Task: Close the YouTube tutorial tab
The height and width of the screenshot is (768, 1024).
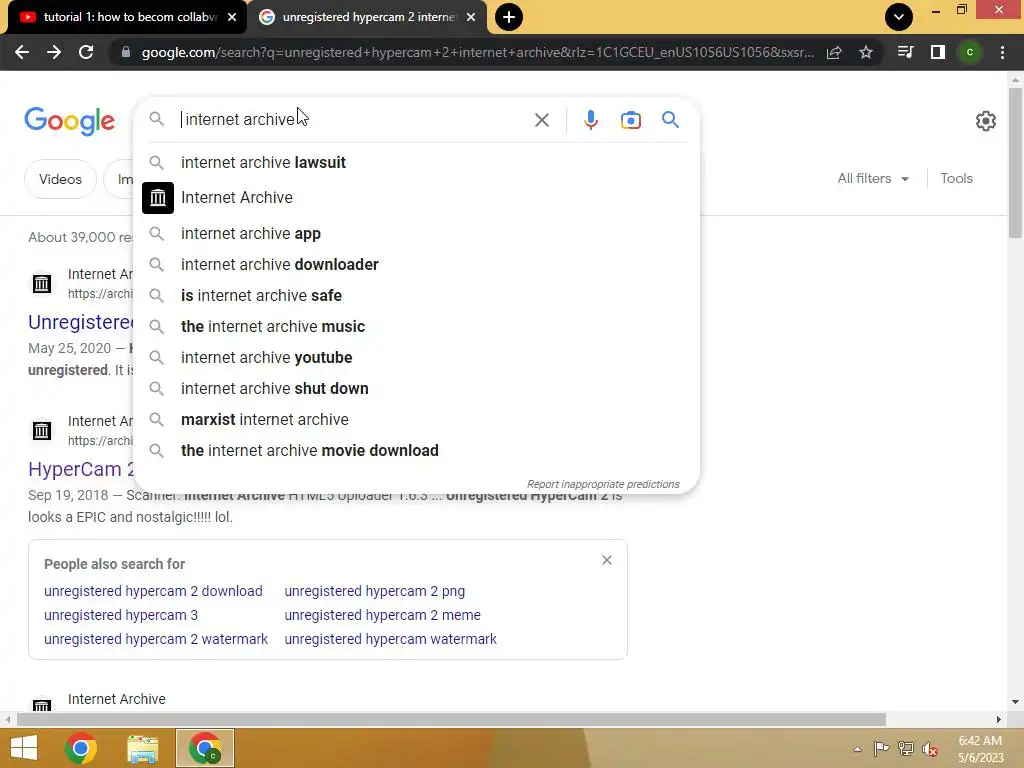Action: click(x=232, y=17)
